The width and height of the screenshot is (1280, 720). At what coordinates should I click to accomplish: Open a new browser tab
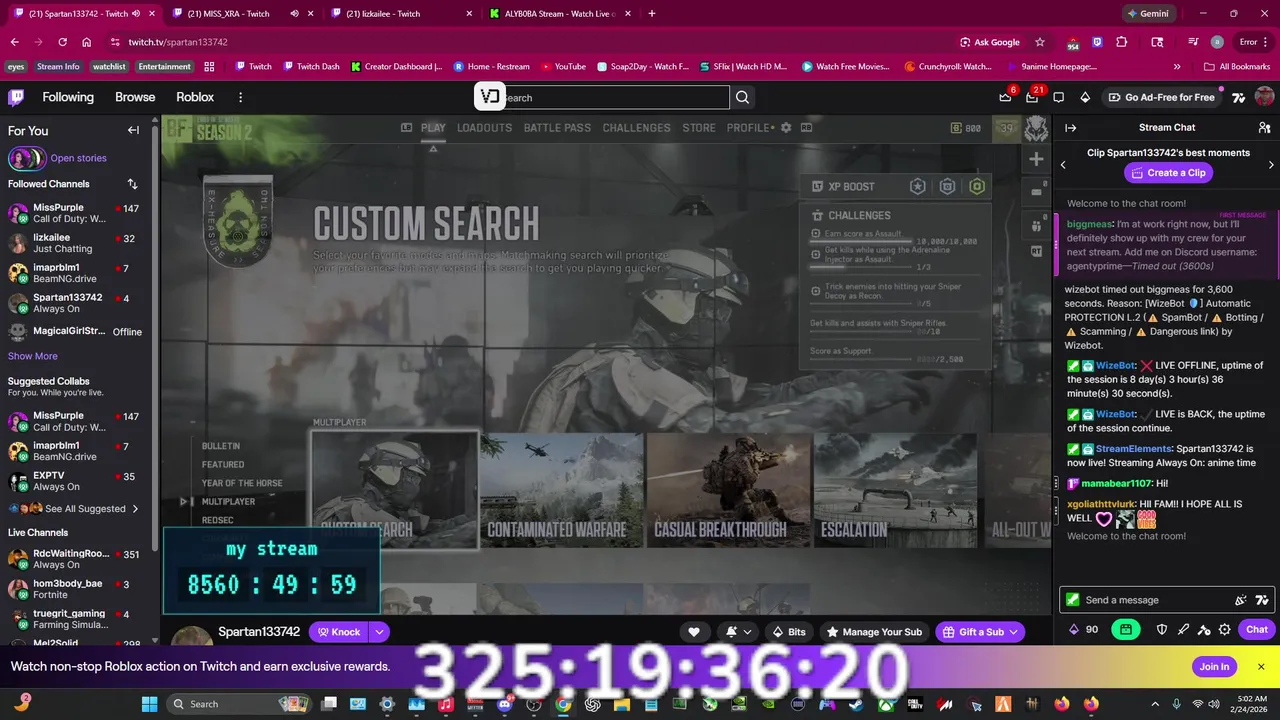652,14
